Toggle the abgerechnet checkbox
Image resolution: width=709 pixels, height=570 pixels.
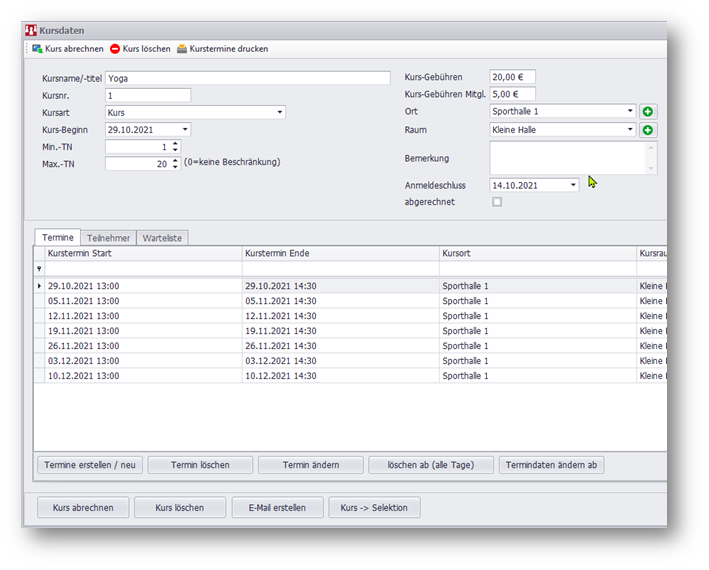pyautogui.click(x=497, y=202)
